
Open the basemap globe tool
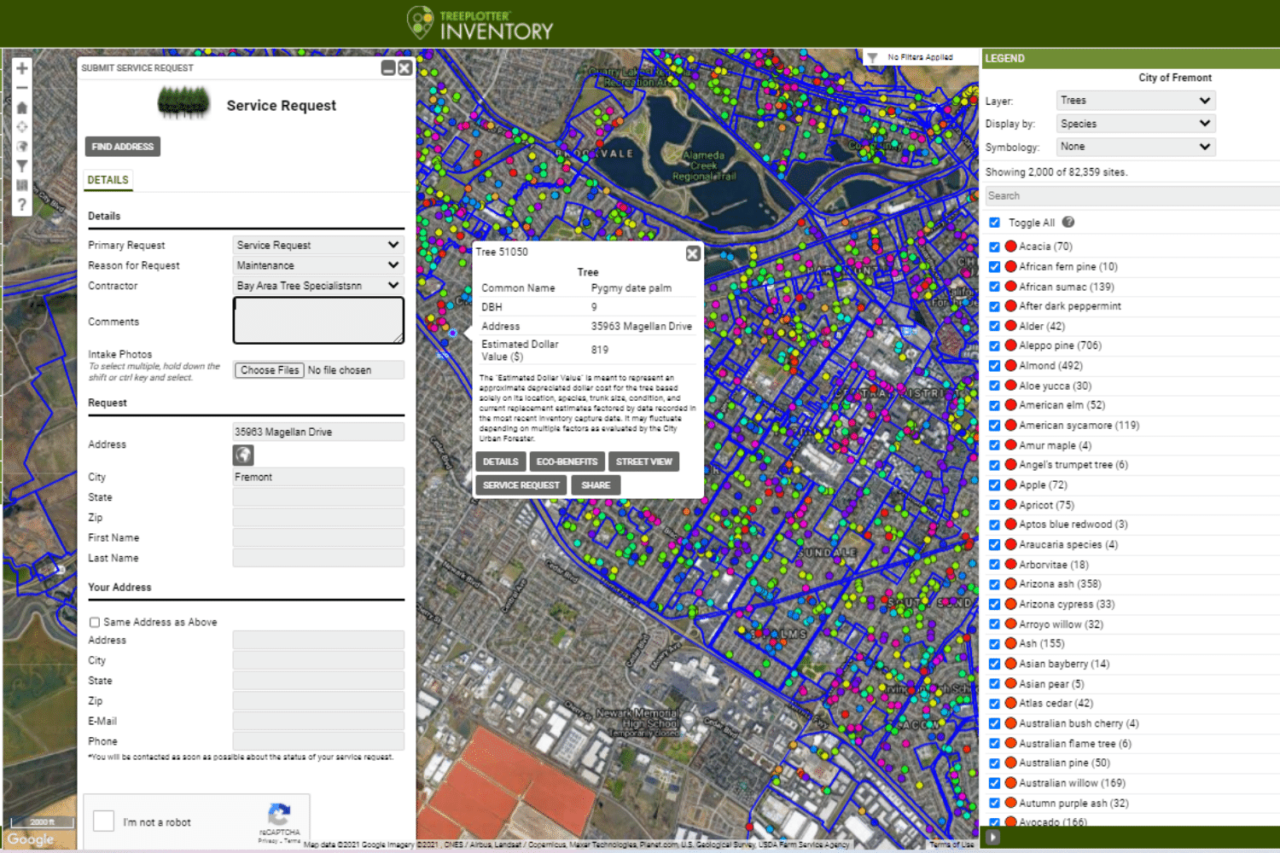(x=21, y=146)
